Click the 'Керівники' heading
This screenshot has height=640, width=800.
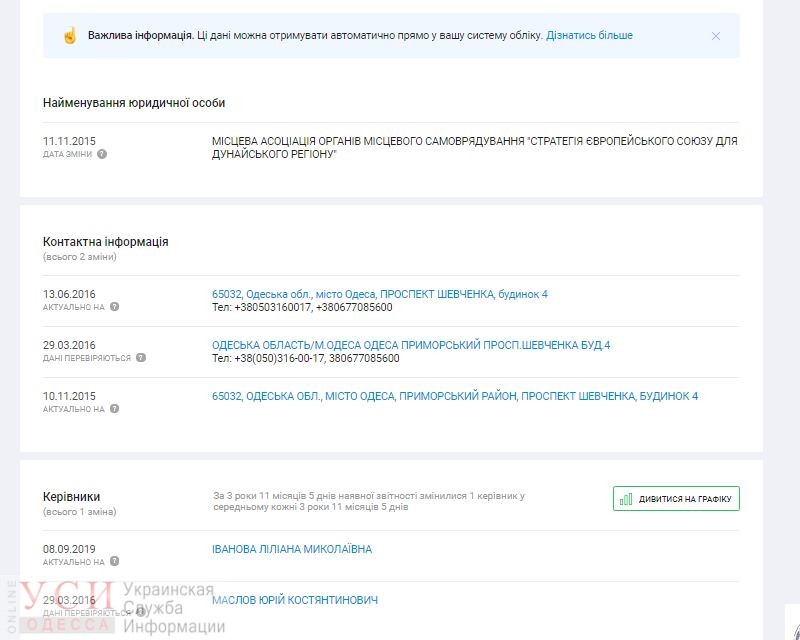click(x=71, y=497)
